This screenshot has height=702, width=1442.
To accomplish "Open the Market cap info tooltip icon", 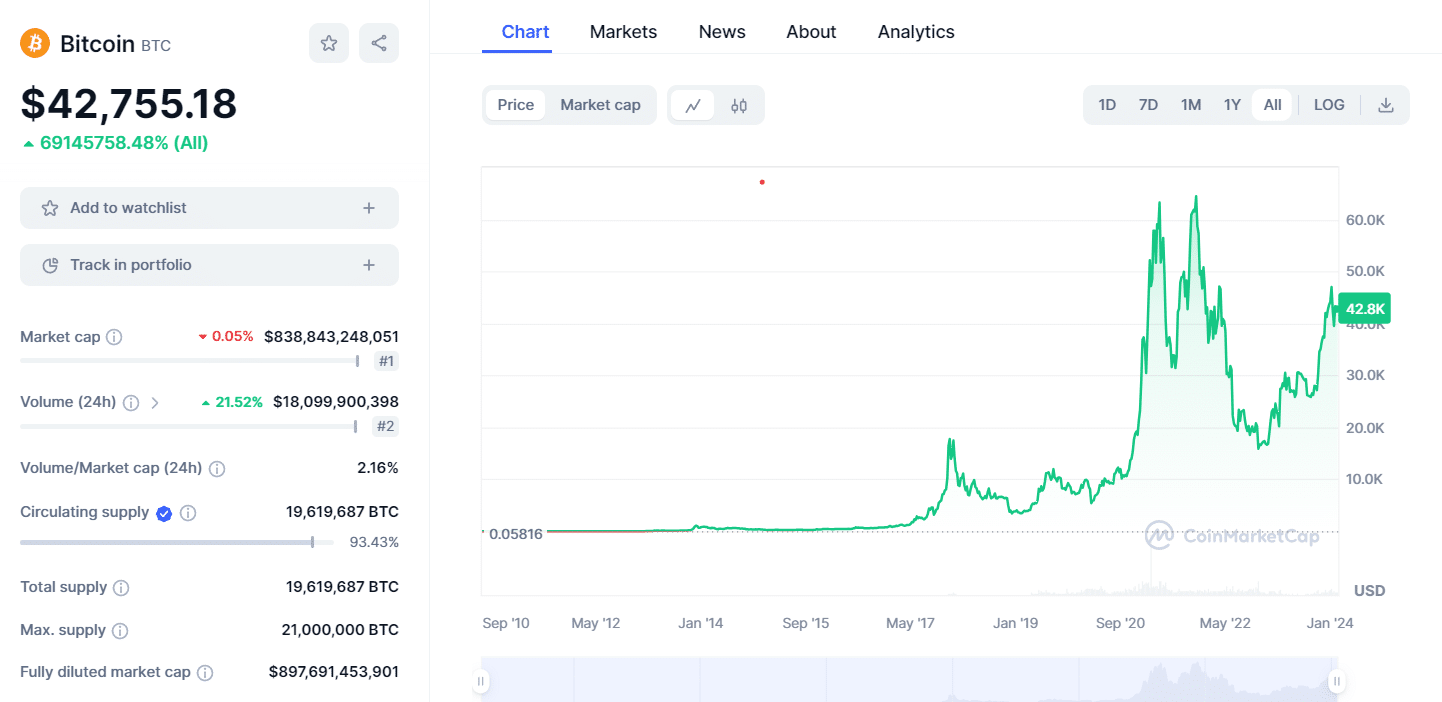I will point(112,337).
